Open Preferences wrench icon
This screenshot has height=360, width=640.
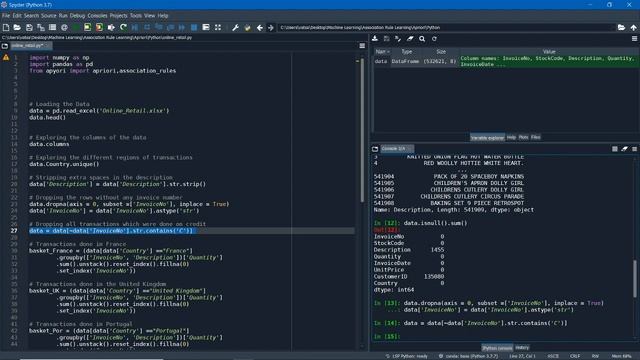[235, 27]
